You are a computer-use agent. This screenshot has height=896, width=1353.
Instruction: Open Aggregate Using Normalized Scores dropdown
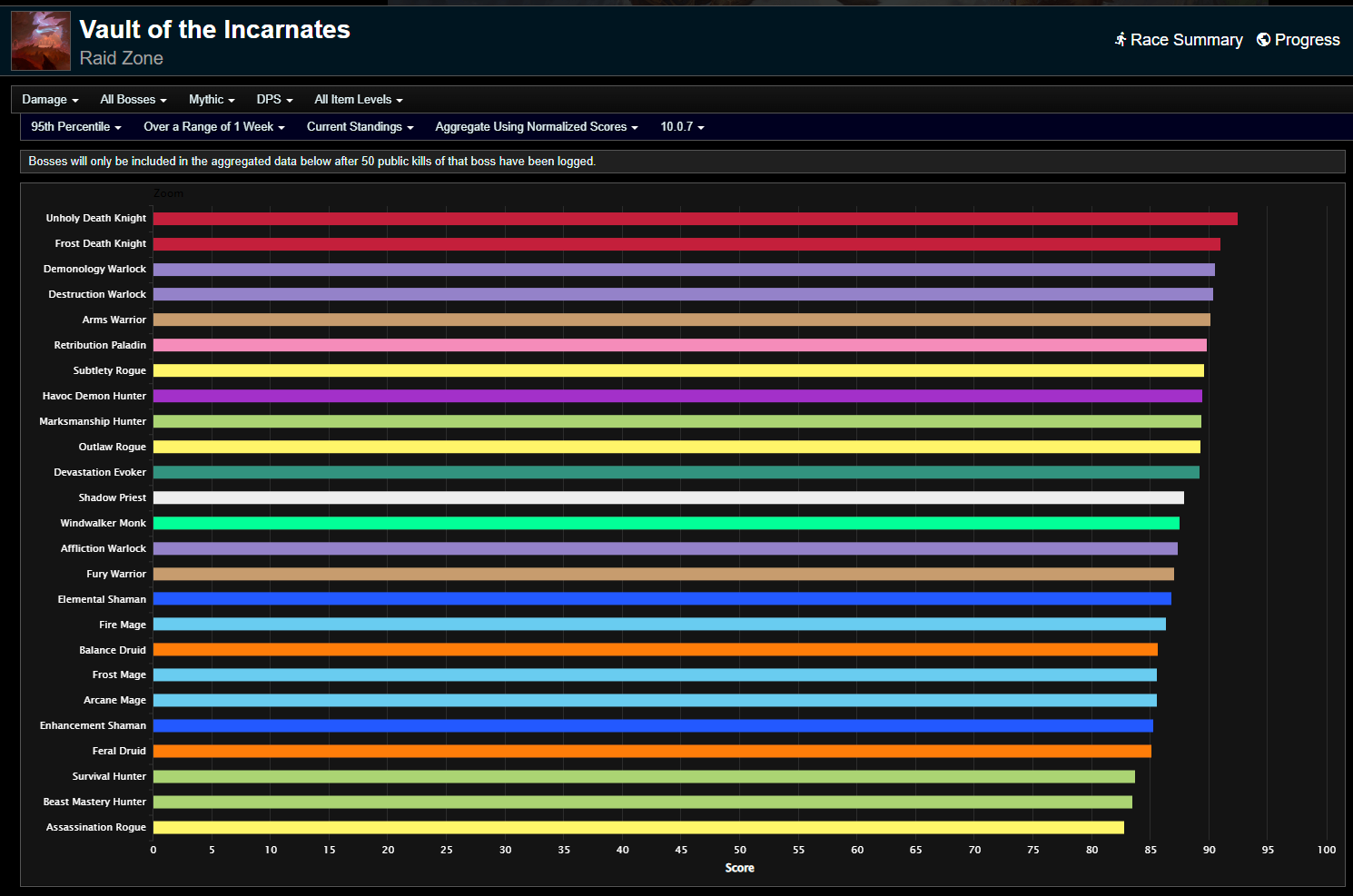pos(537,127)
